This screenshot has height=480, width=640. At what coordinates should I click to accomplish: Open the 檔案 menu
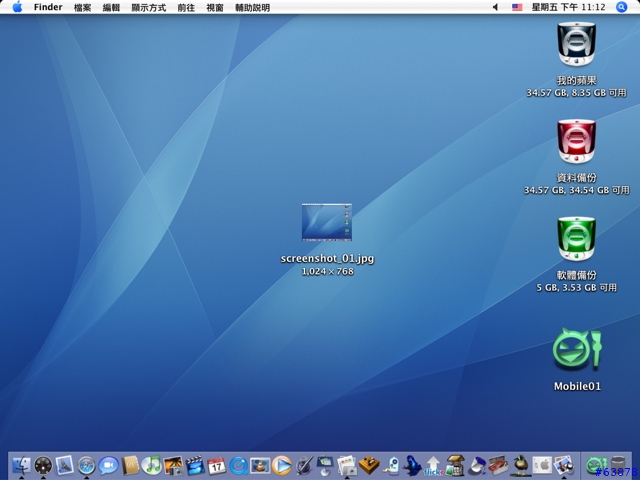coord(82,7)
